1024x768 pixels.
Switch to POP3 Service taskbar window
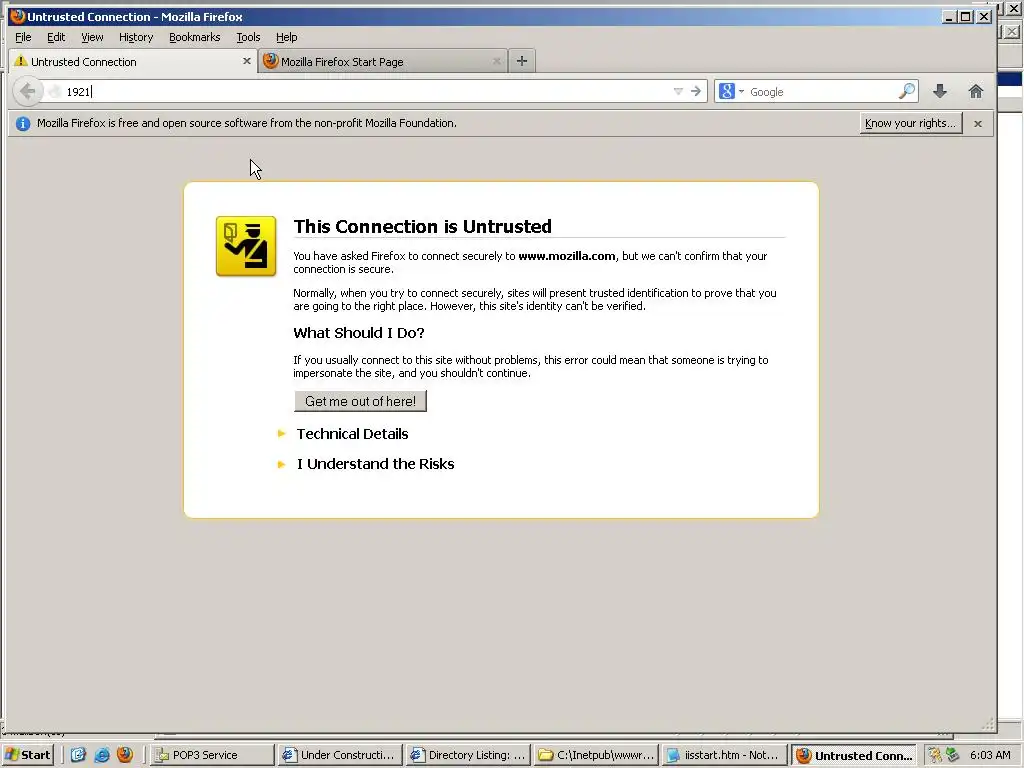point(212,755)
